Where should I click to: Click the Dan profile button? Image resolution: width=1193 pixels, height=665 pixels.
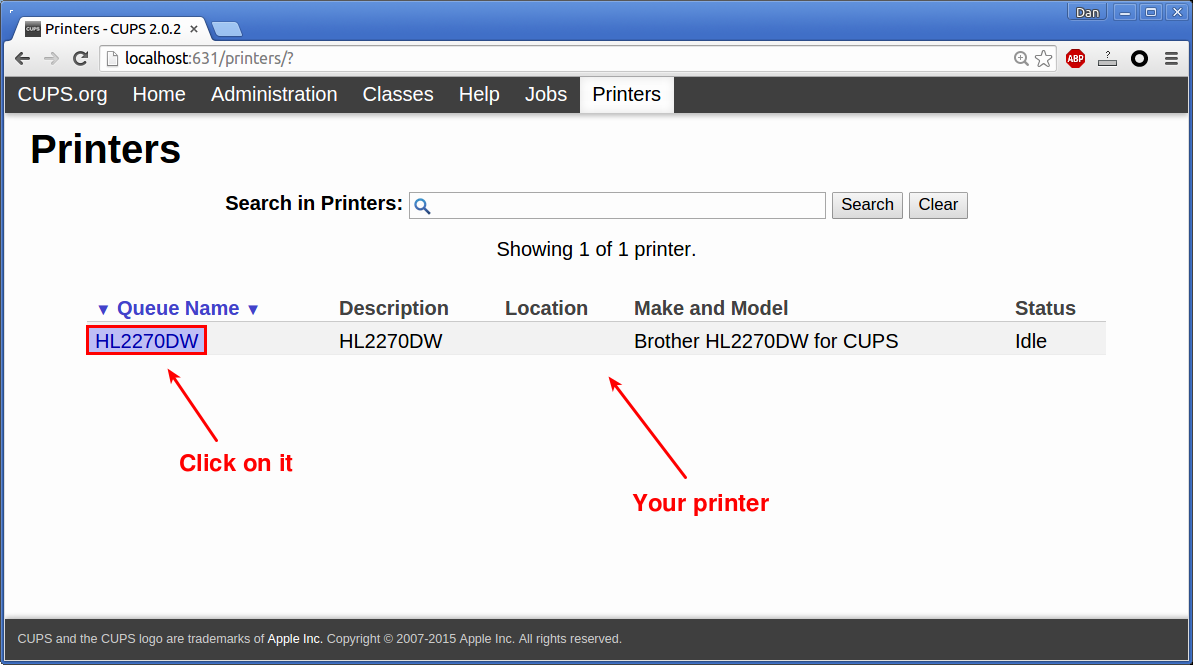tap(1087, 12)
